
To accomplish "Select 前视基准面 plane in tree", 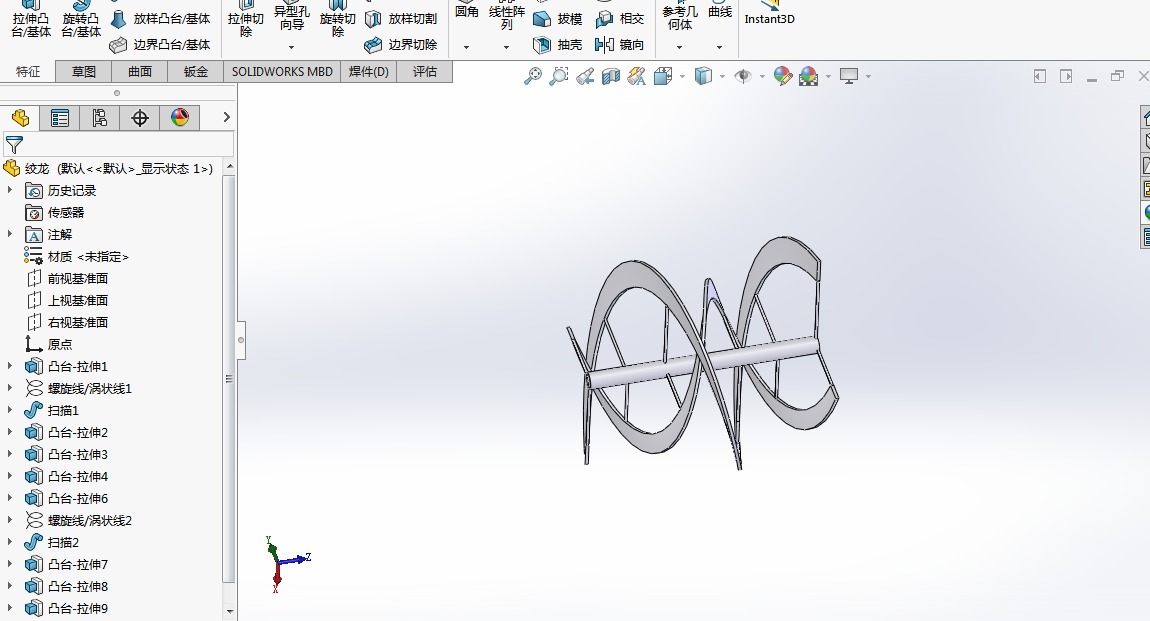I will (x=78, y=279).
